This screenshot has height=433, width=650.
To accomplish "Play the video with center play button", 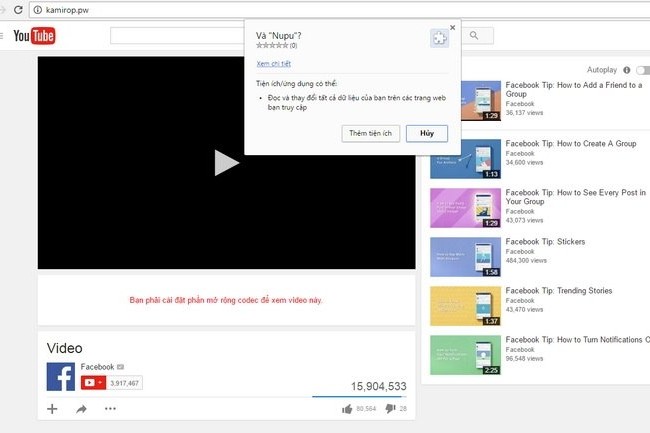I will click(226, 162).
